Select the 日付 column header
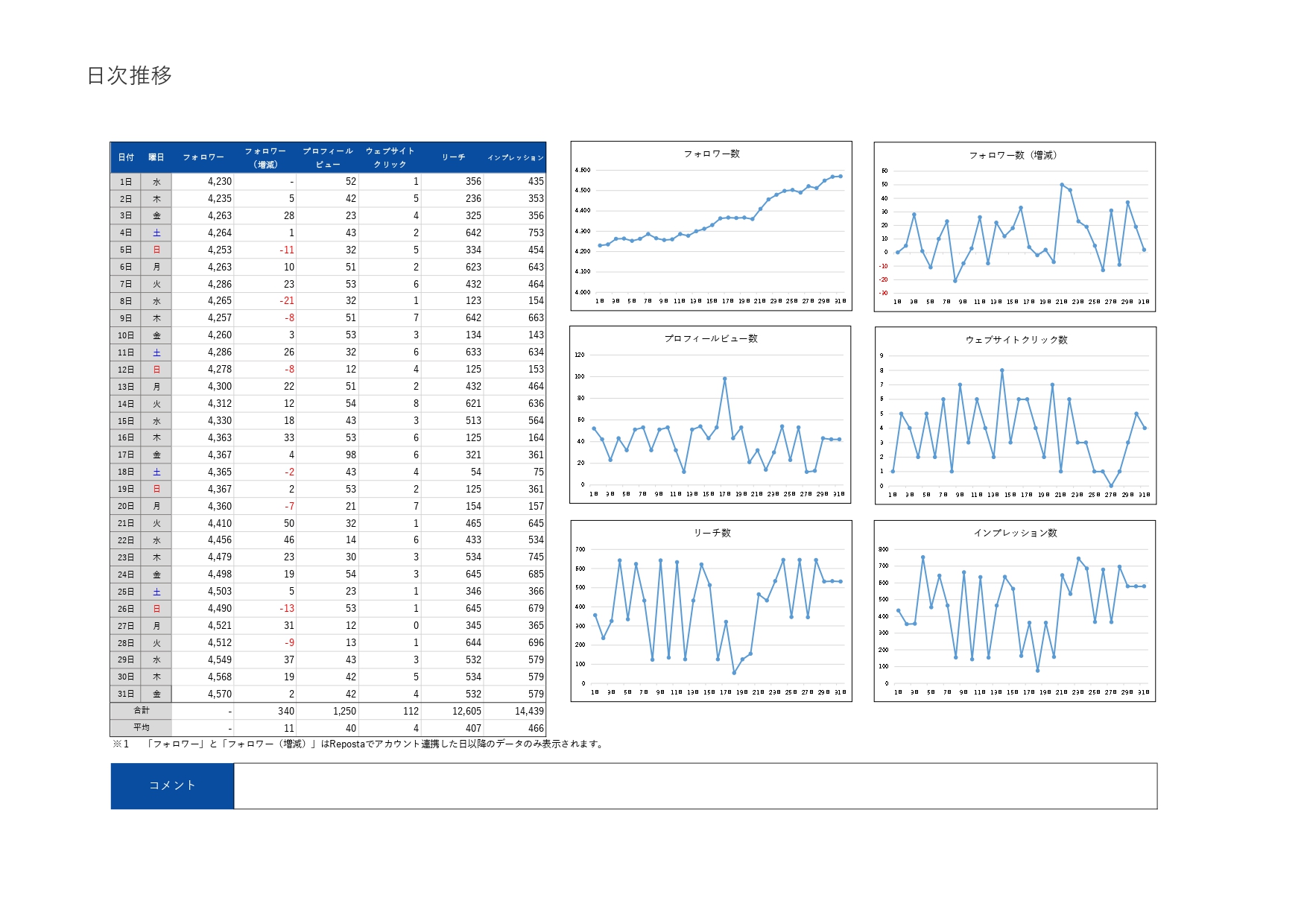The image size is (1307, 924). (126, 157)
